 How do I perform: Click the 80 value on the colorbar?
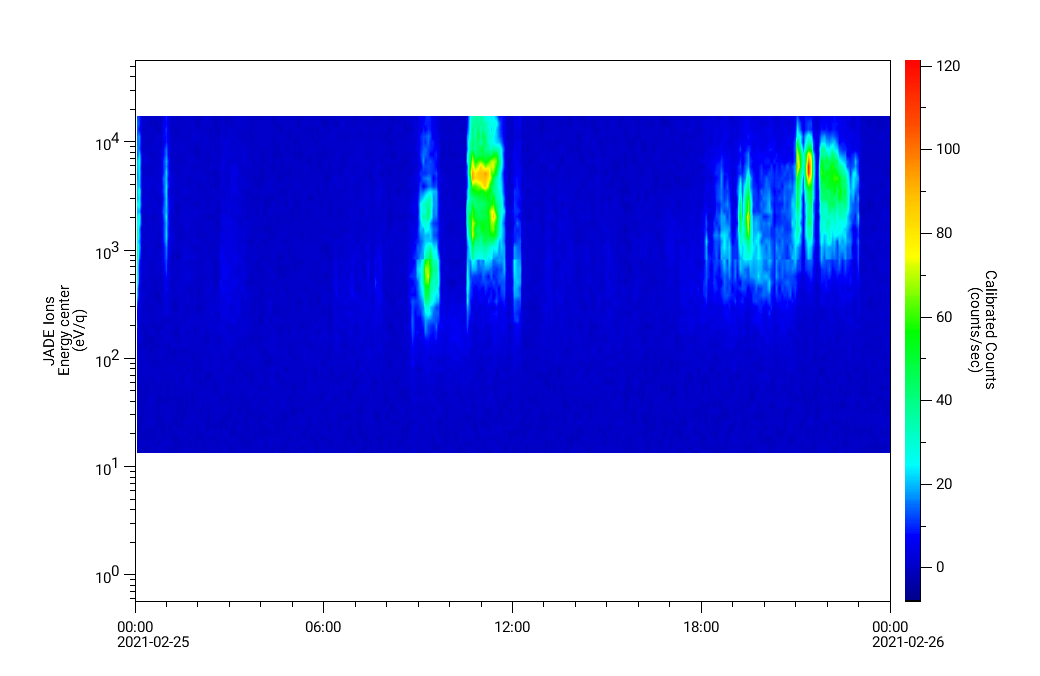pyautogui.click(x=944, y=233)
